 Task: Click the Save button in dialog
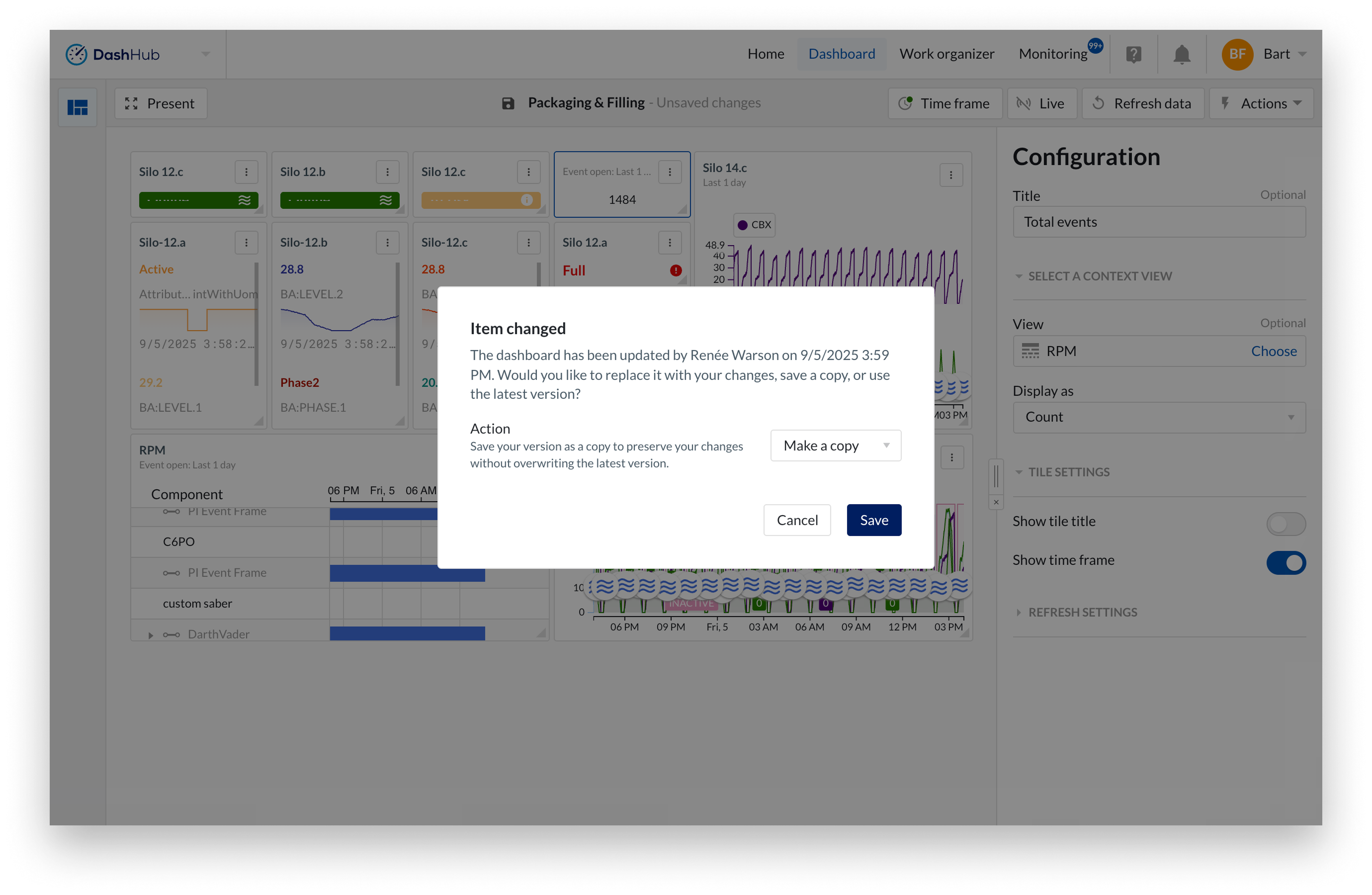(873, 520)
